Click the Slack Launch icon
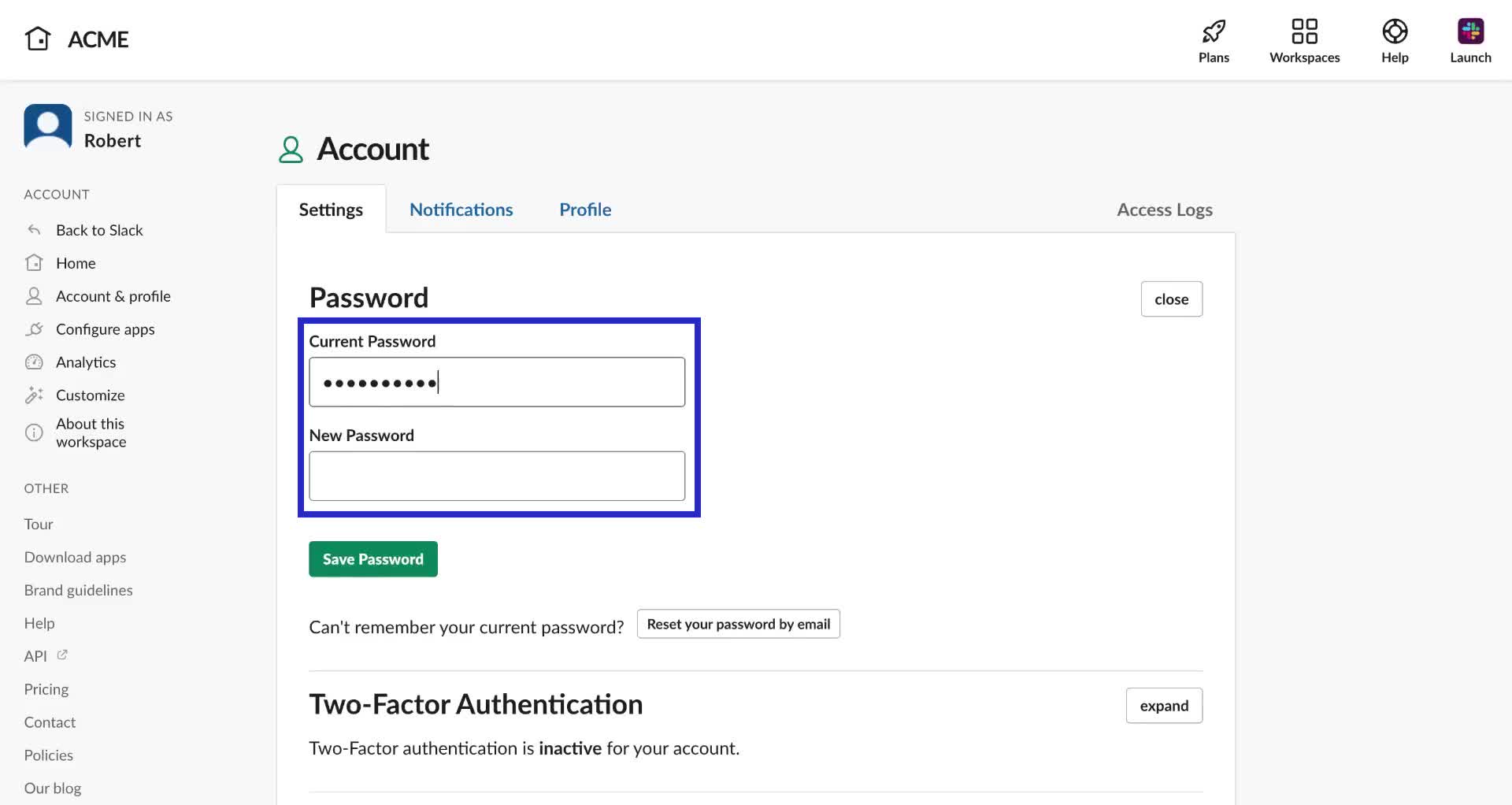Image resolution: width=1512 pixels, height=805 pixels. tap(1470, 32)
